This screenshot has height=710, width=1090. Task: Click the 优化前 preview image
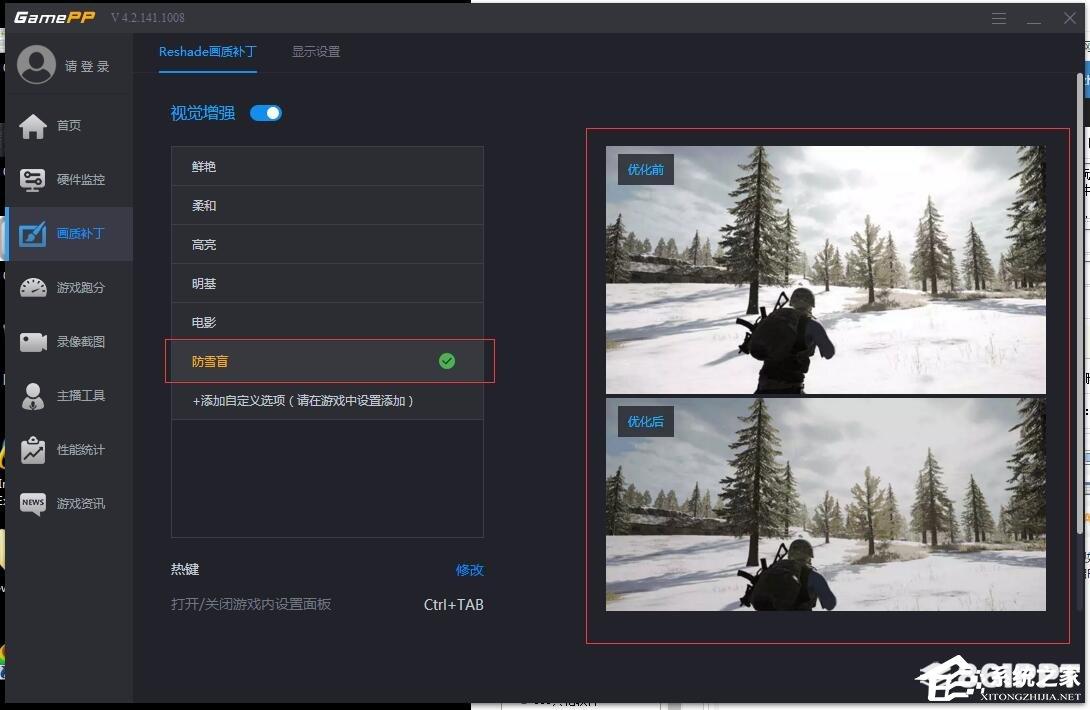(x=826, y=270)
